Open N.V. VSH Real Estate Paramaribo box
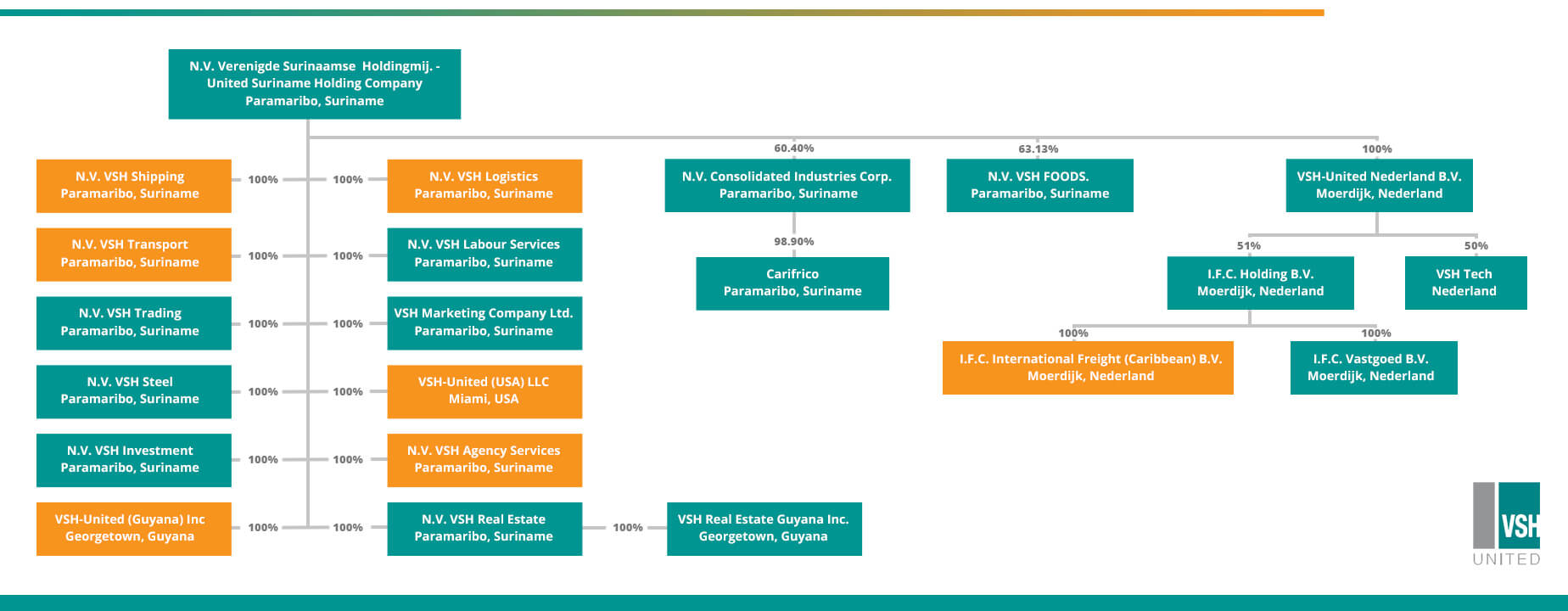Screen dimensions: 1568x611 pos(484,528)
